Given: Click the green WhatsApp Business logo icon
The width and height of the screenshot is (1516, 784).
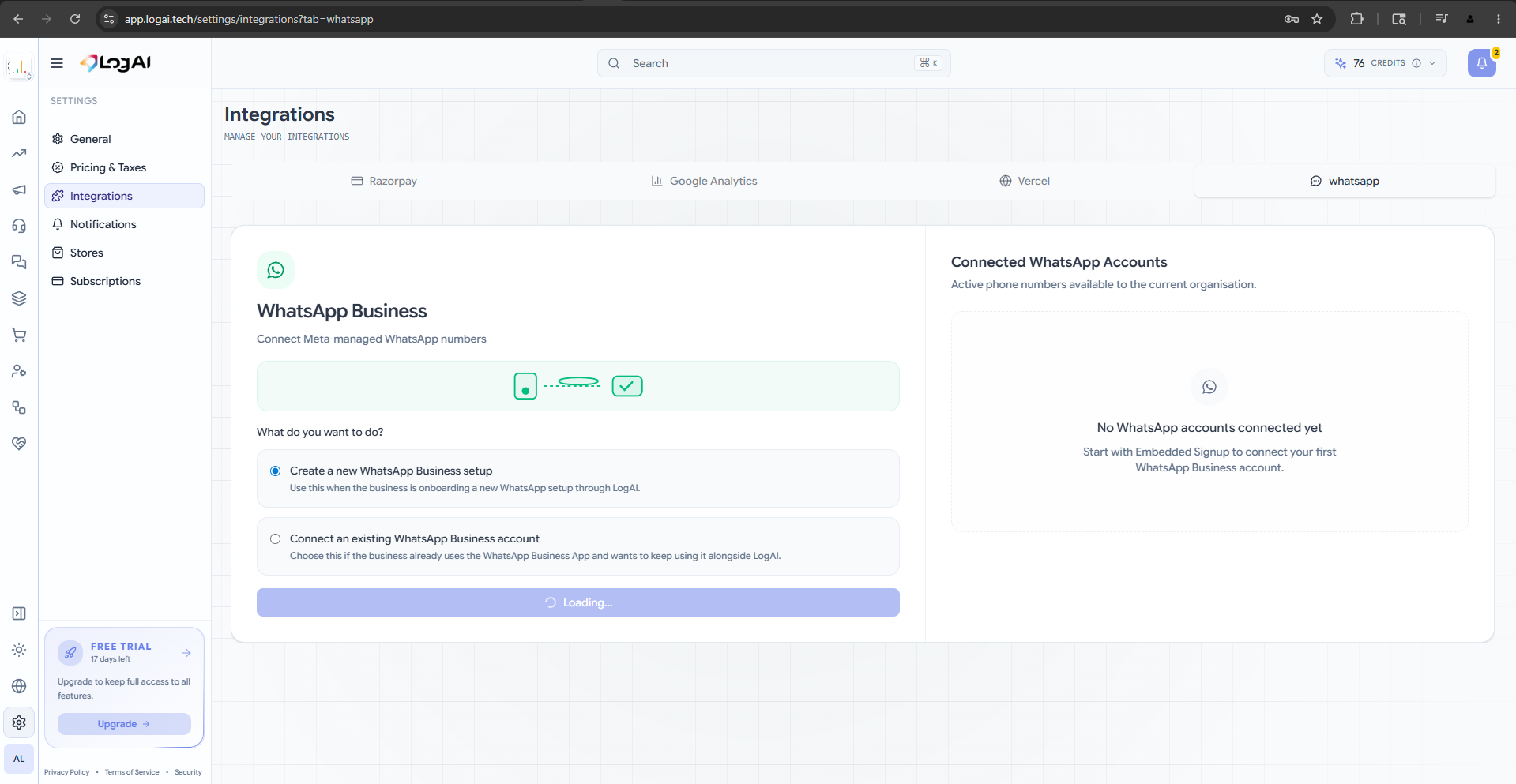Looking at the screenshot, I should (x=276, y=270).
